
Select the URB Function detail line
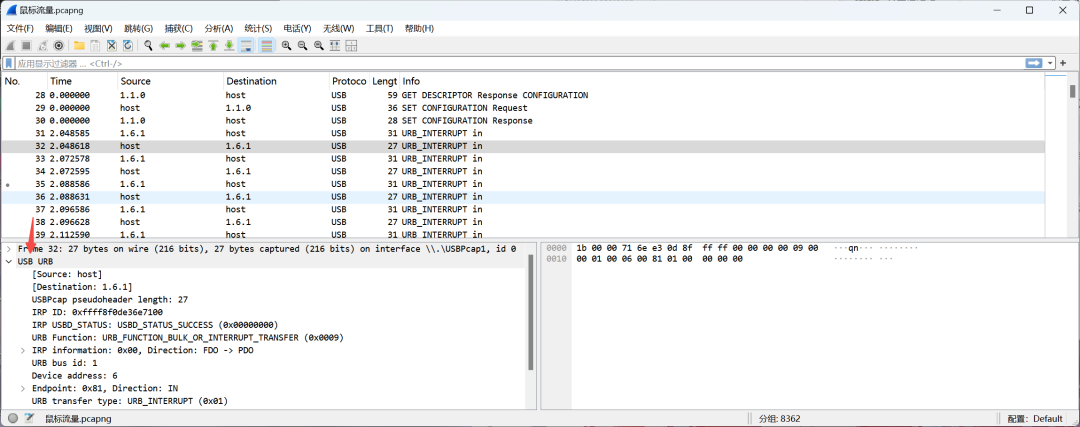(187, 337)
